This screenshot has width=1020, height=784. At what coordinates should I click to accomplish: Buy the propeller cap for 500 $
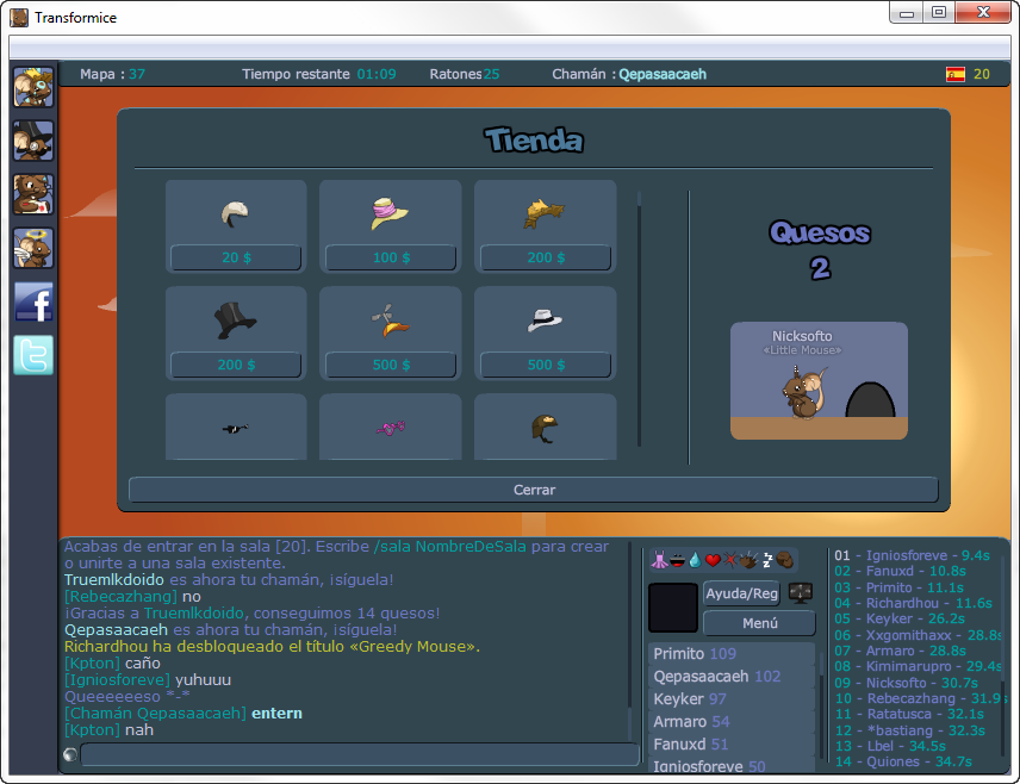pos(390,365)
